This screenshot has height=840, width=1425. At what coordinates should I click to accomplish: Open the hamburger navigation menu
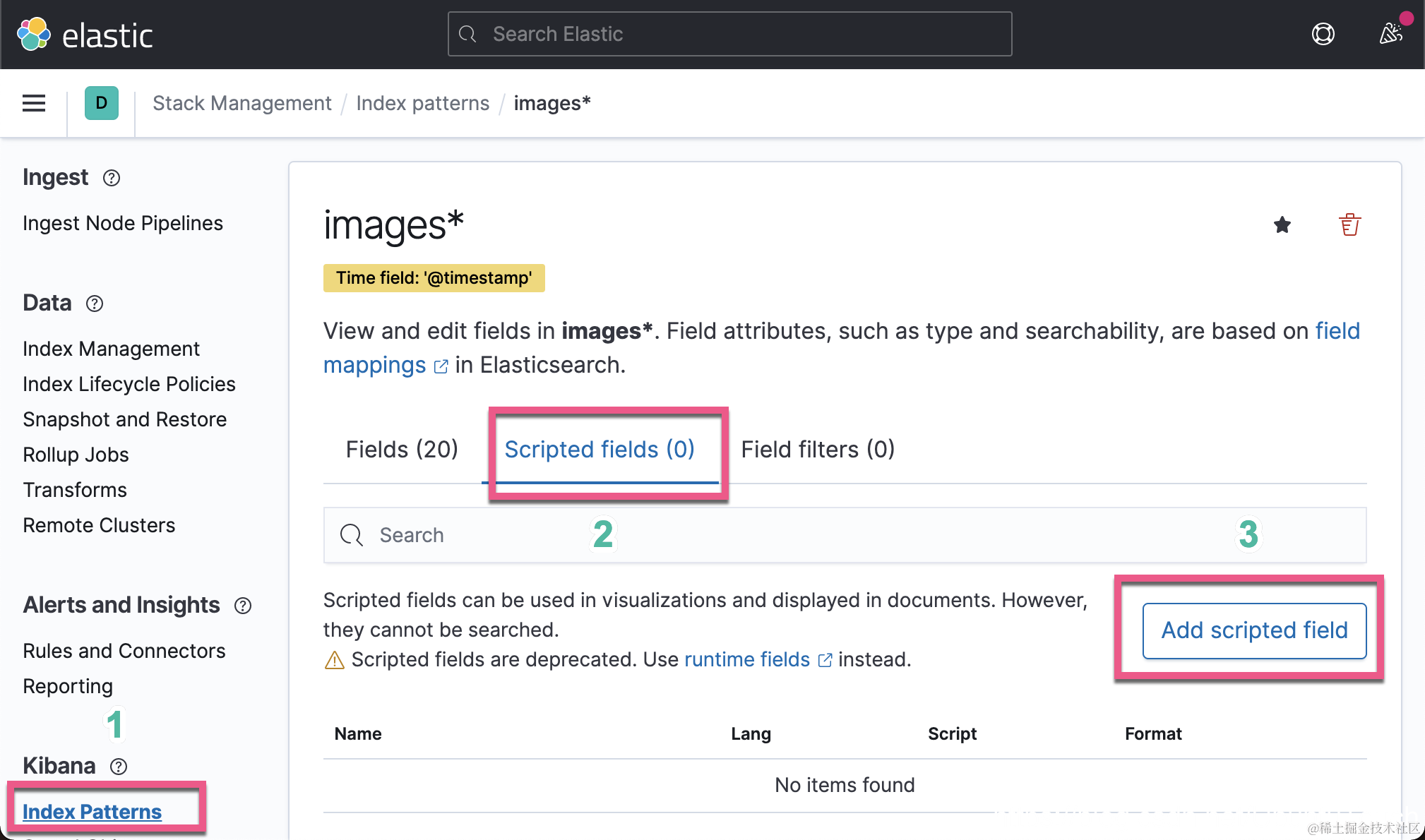[34, 103]
